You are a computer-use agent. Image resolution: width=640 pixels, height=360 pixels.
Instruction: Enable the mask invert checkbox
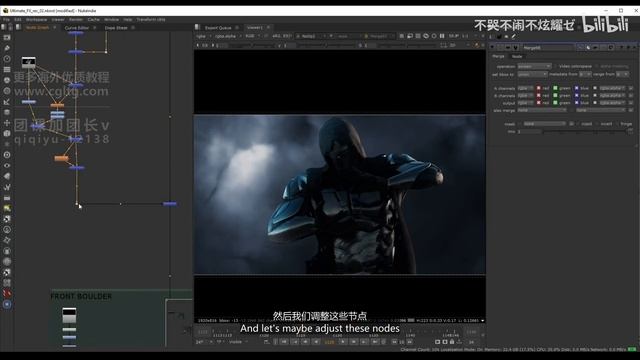pyautogui.click(x=597, y=124)
